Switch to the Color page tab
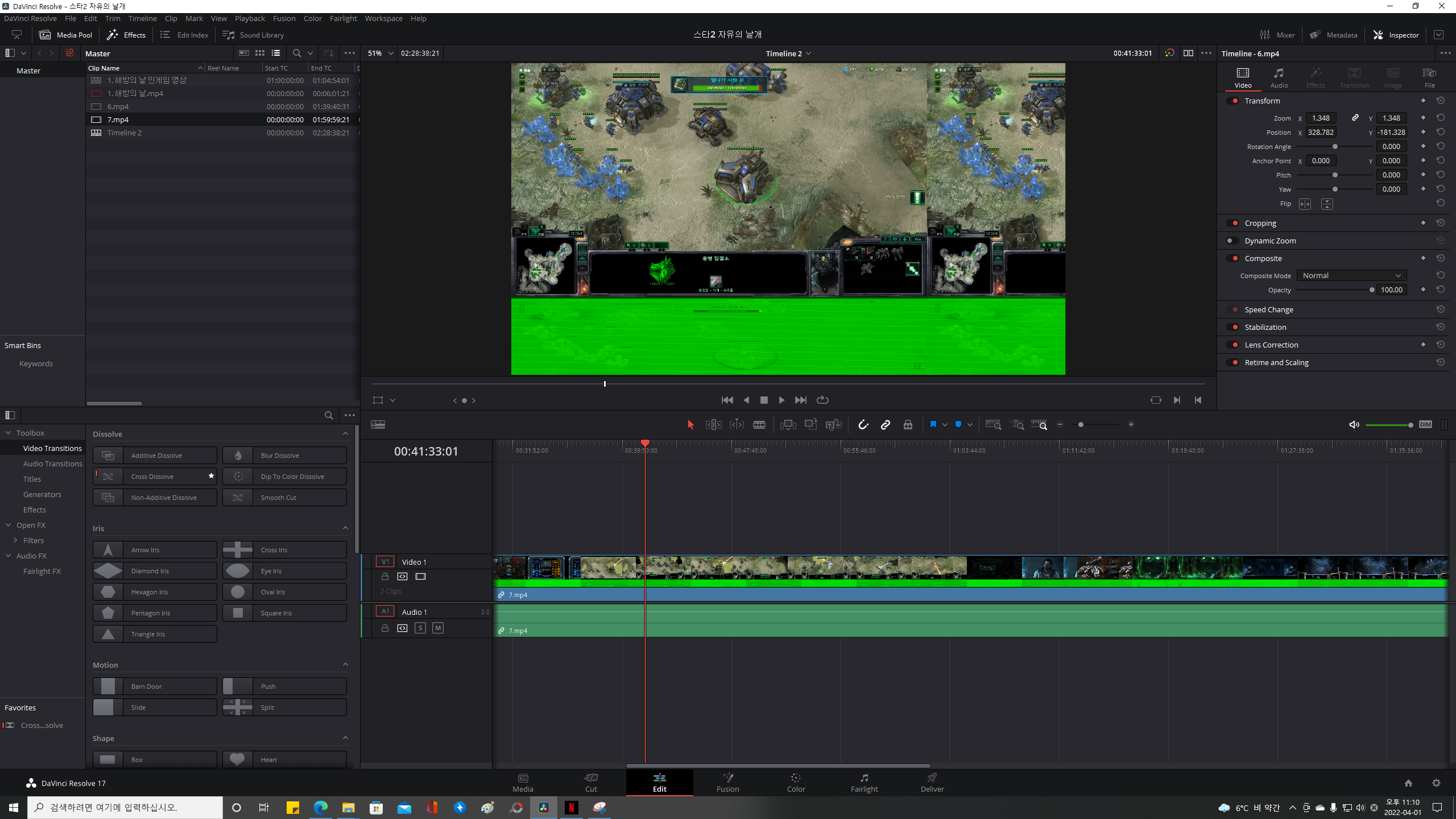The image size is (1456, 819). (796, 783)
